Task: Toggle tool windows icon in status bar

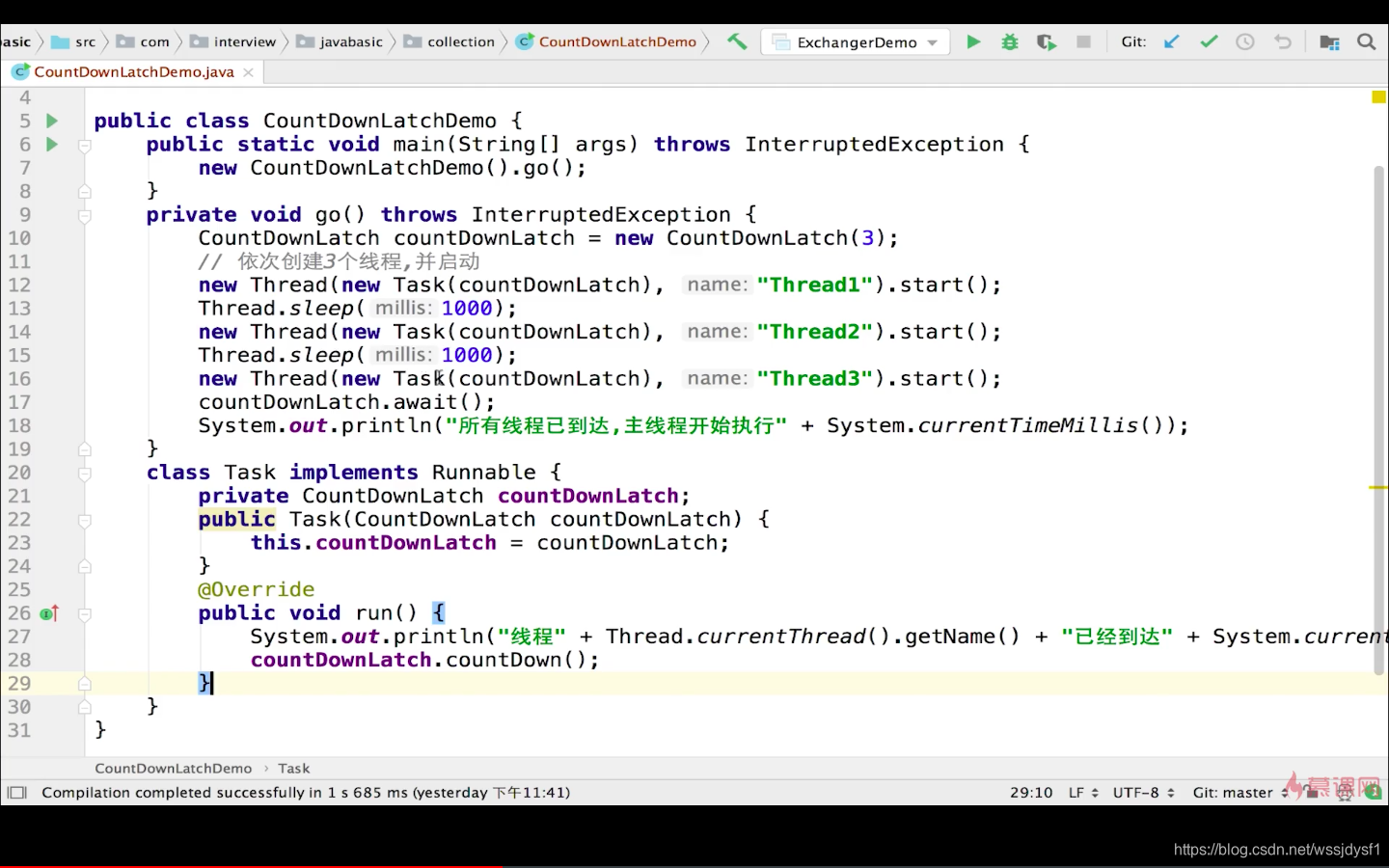Action: coord(16,793)
